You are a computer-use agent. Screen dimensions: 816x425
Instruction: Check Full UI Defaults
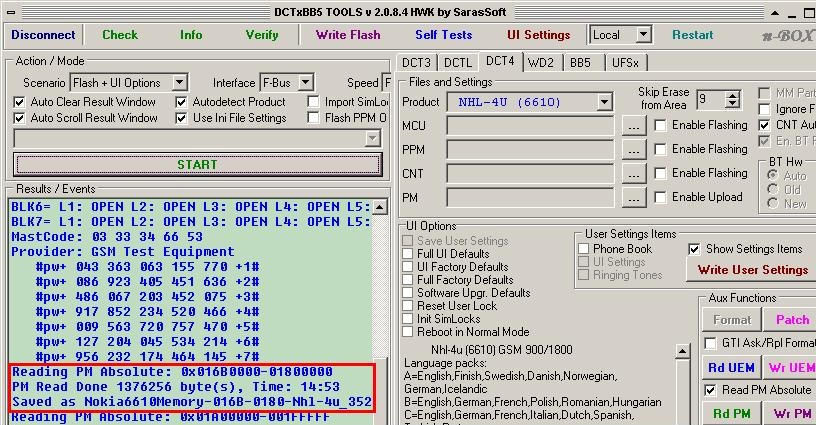coord(408,254)
